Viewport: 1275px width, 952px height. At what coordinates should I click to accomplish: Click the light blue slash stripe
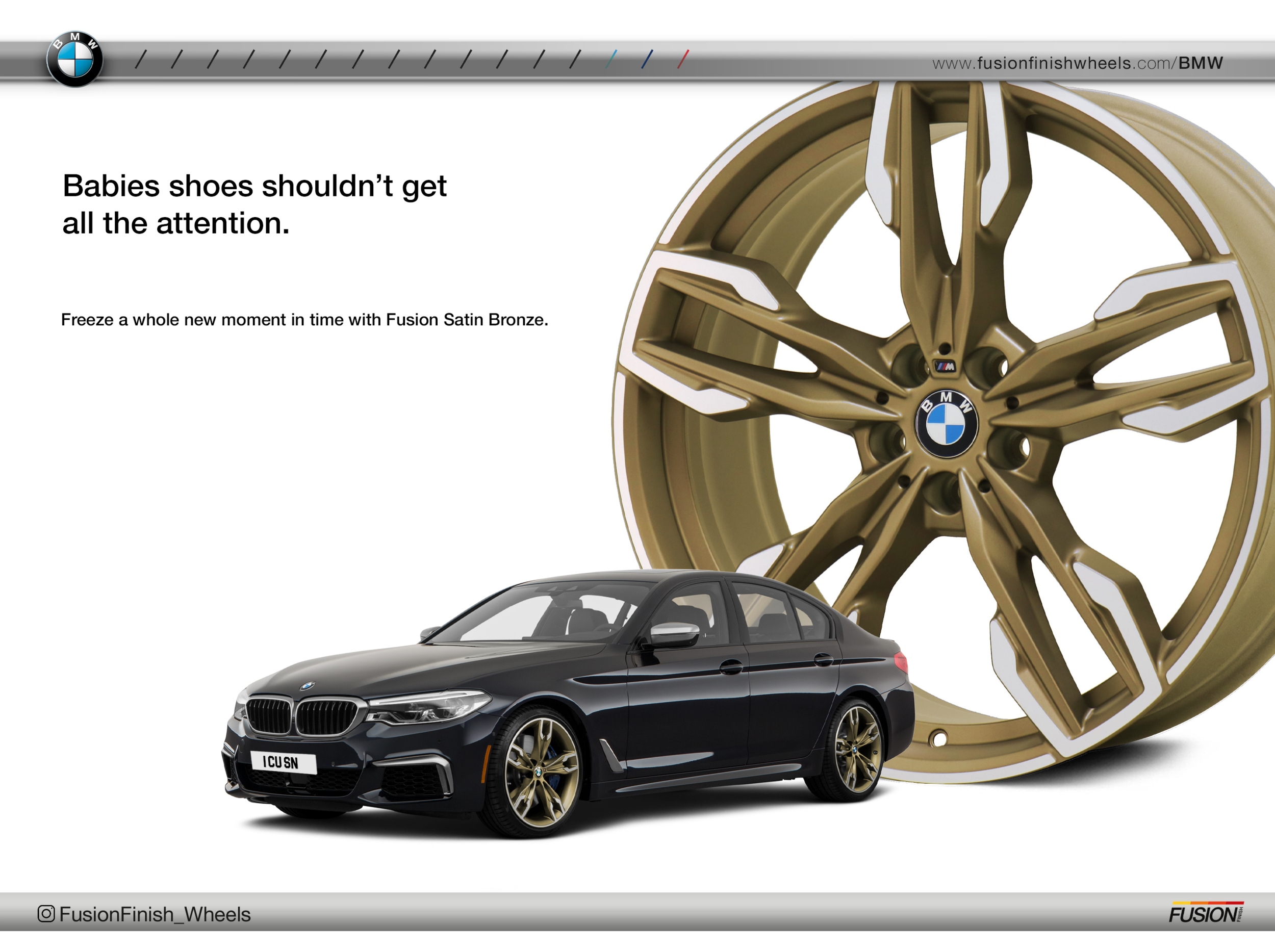(611, 59)
